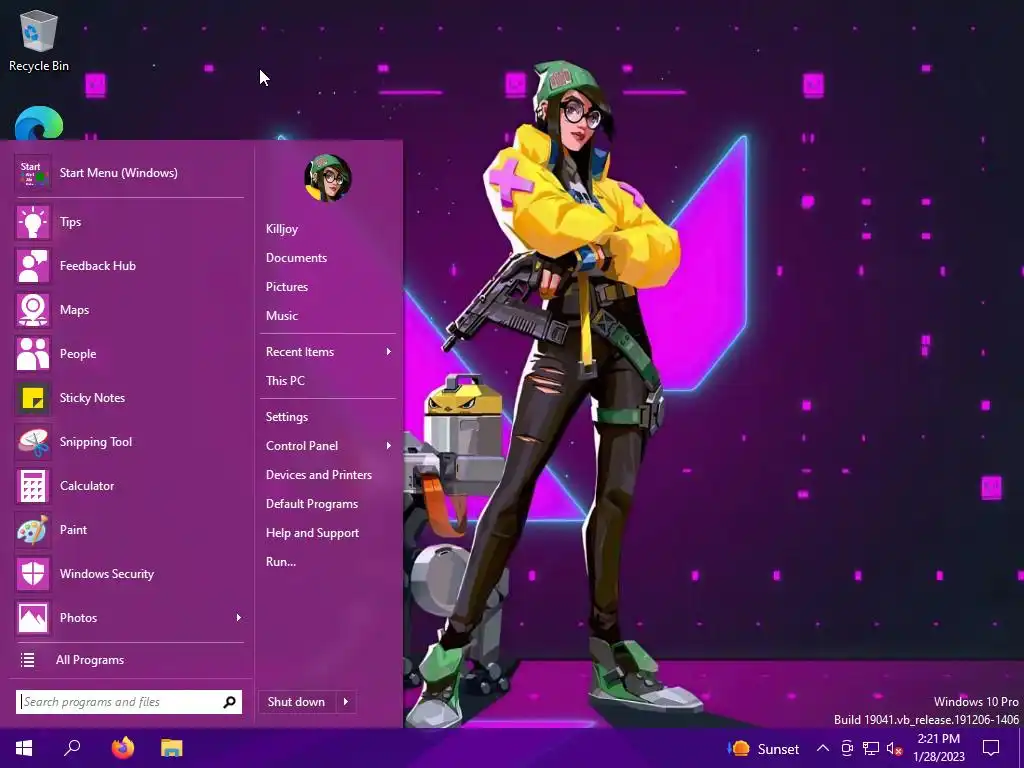Open Settings from the start menu

[287, 417]
